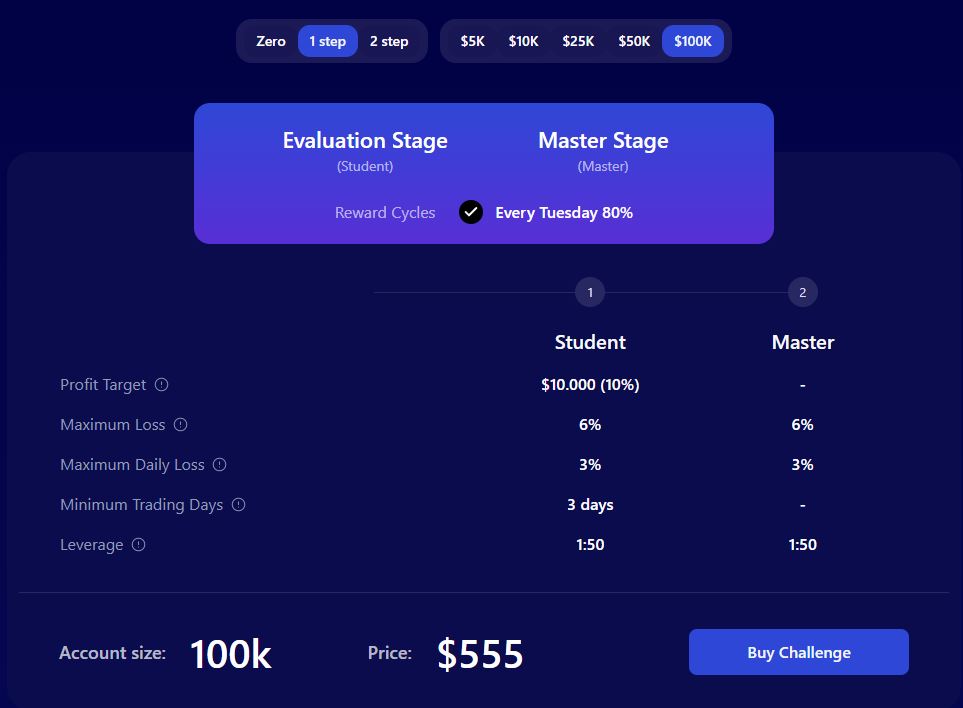Select the $5K account size
963x708 pixels.
click(x=472, y=41)
